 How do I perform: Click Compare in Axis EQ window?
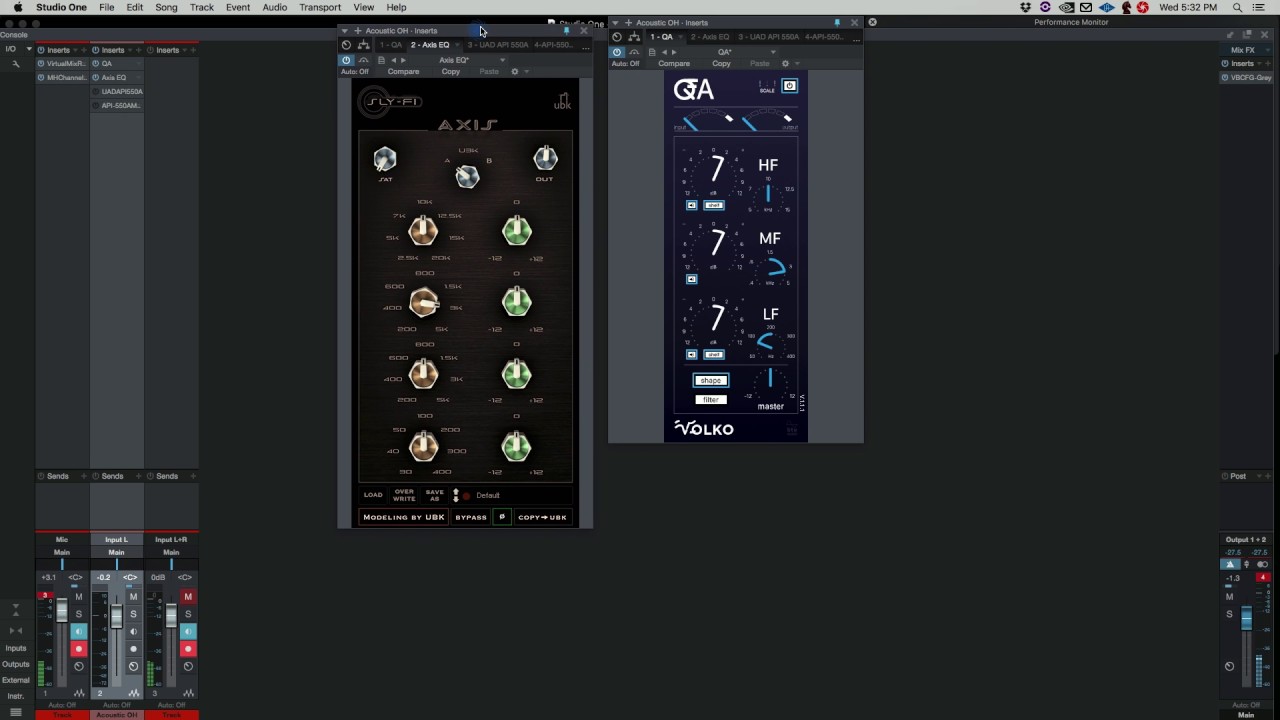(x=404, y=72)
